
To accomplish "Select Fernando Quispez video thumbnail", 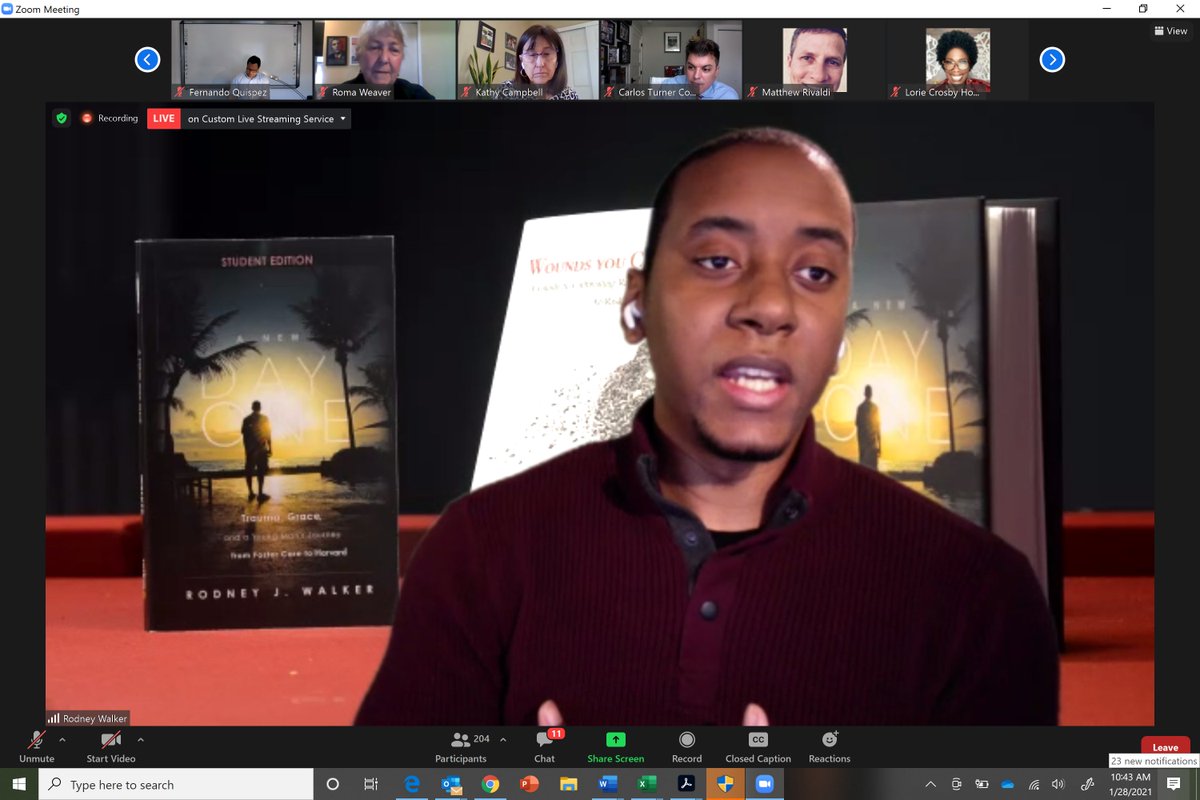I will pyautogui.click(x=241, y=59).
